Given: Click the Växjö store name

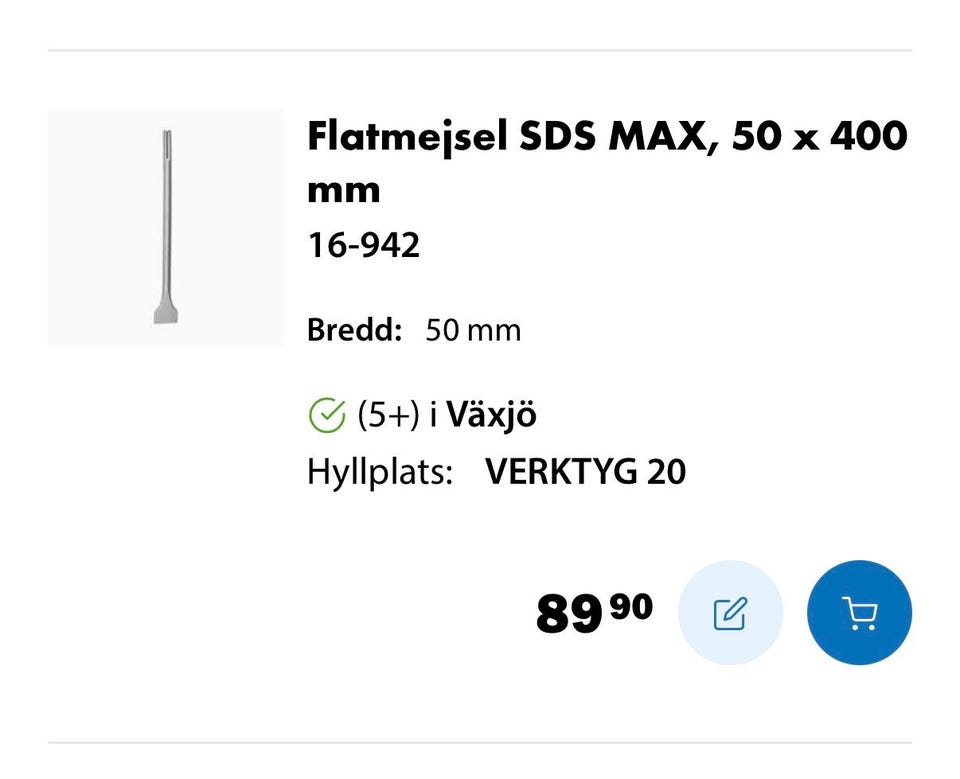Looking at the screenshot, I should pos(491,414).
